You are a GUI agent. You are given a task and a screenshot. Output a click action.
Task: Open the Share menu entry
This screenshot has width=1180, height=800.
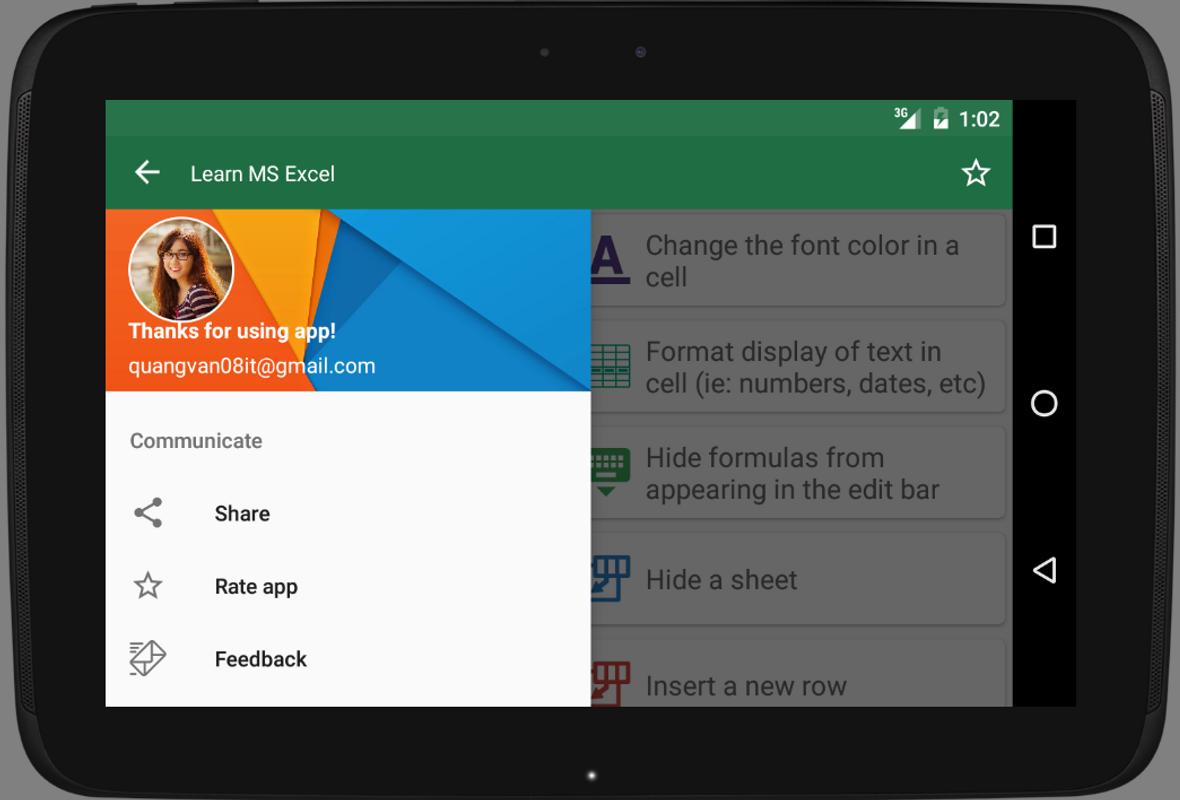348,513
